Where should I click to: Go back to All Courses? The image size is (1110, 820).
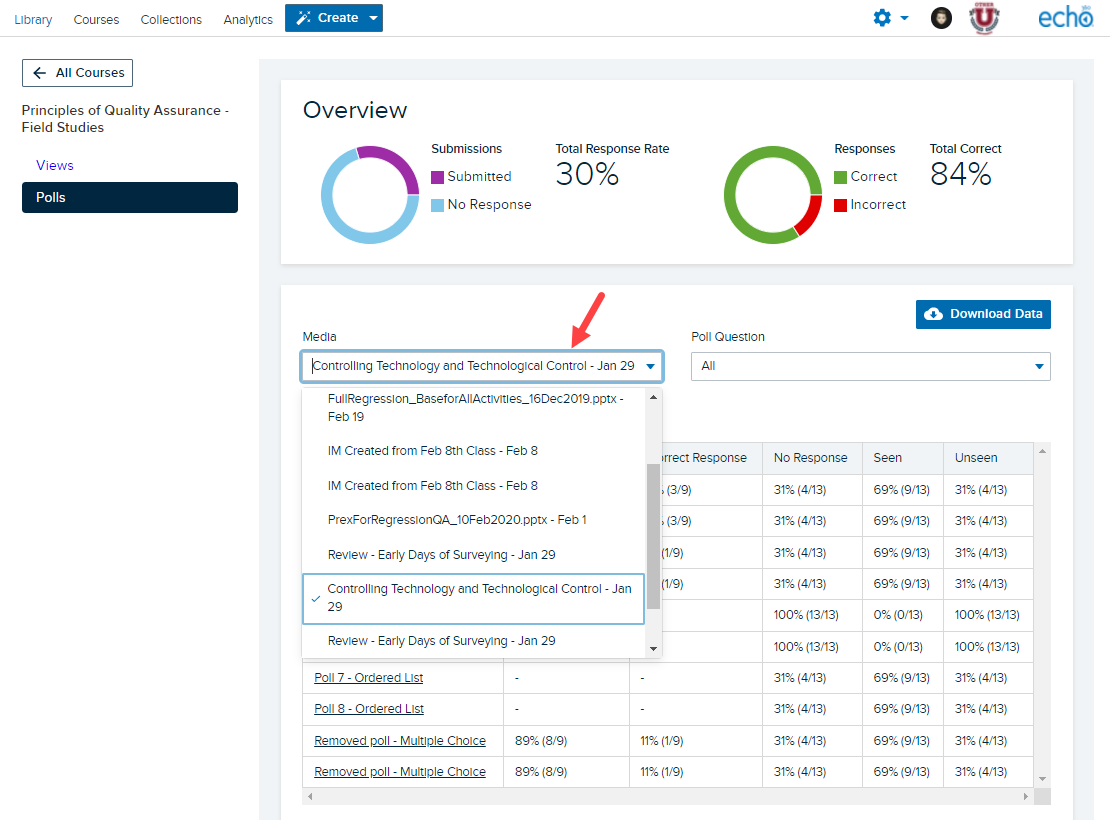77,73
